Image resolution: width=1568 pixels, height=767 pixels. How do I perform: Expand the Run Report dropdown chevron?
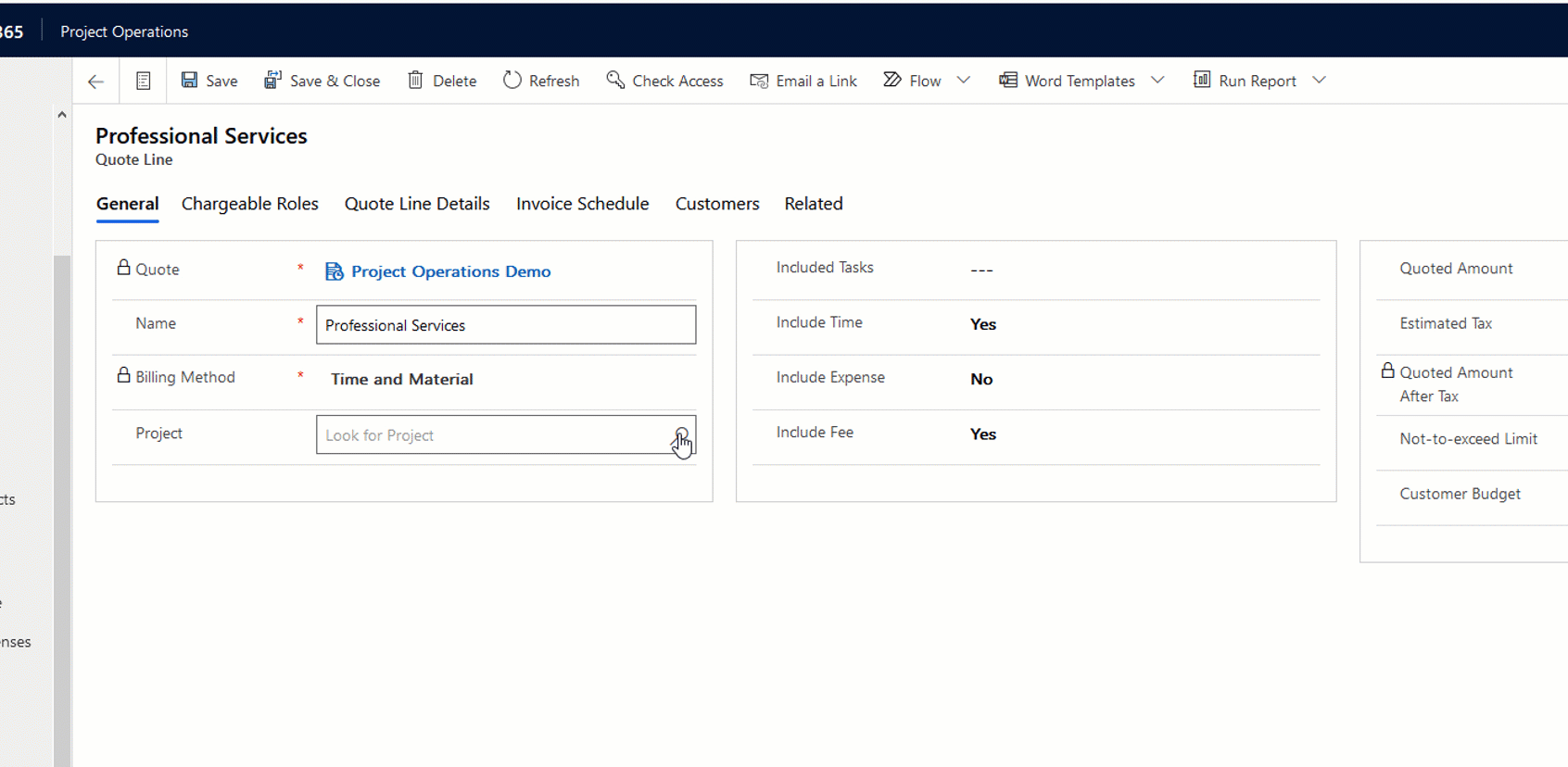pyautogui.click(x=1319, y=81)
